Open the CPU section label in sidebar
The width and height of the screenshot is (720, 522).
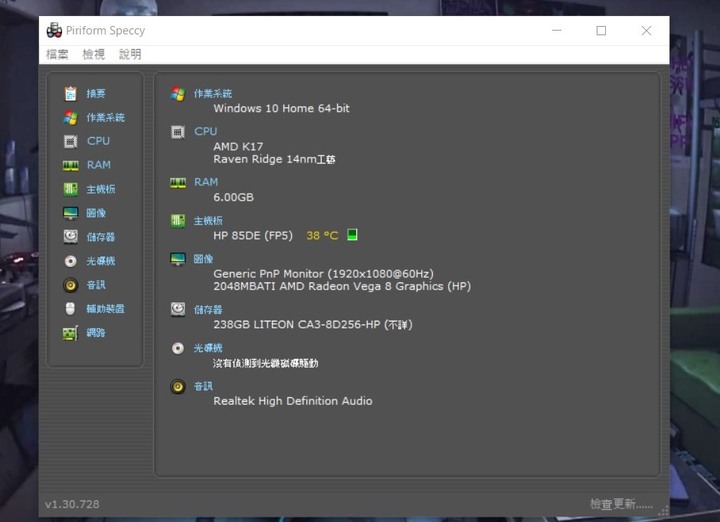click(x=98, y=141)
